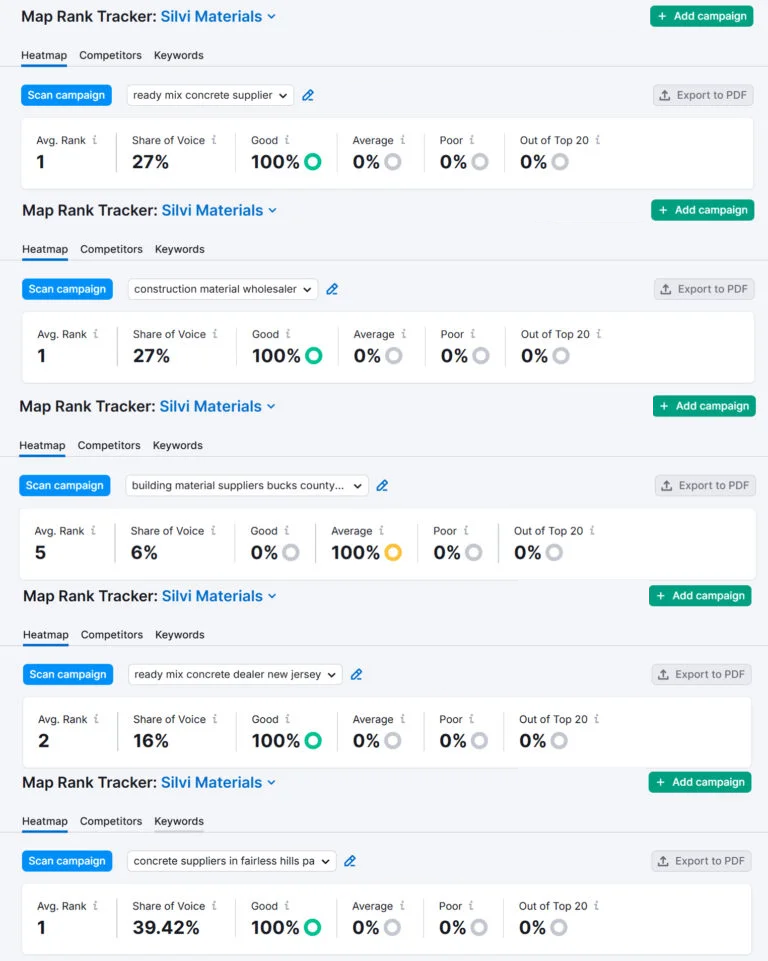Click the topmost Add campaign button
Viewport: 768px width, 961px height.
click(701, 16)
